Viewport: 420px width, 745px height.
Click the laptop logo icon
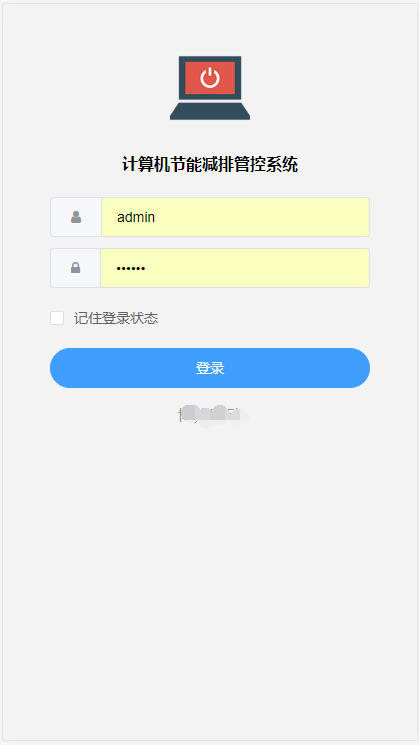pos(210,88)
